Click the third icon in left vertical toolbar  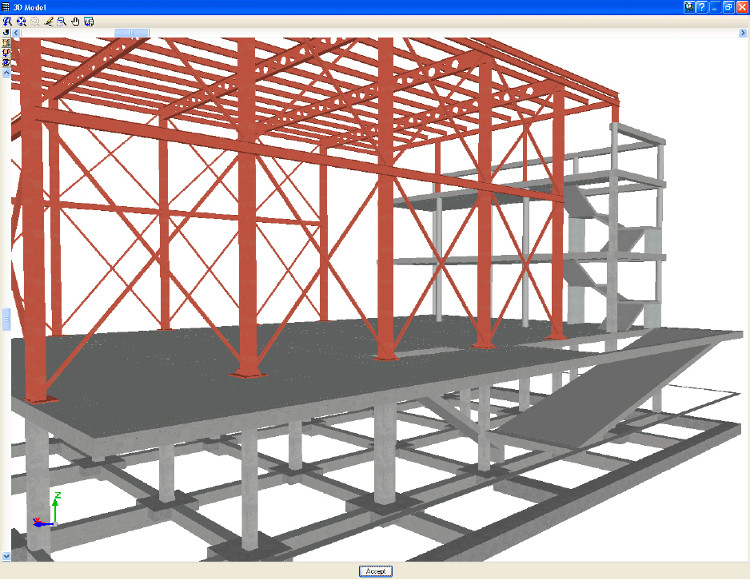point(6,53)
